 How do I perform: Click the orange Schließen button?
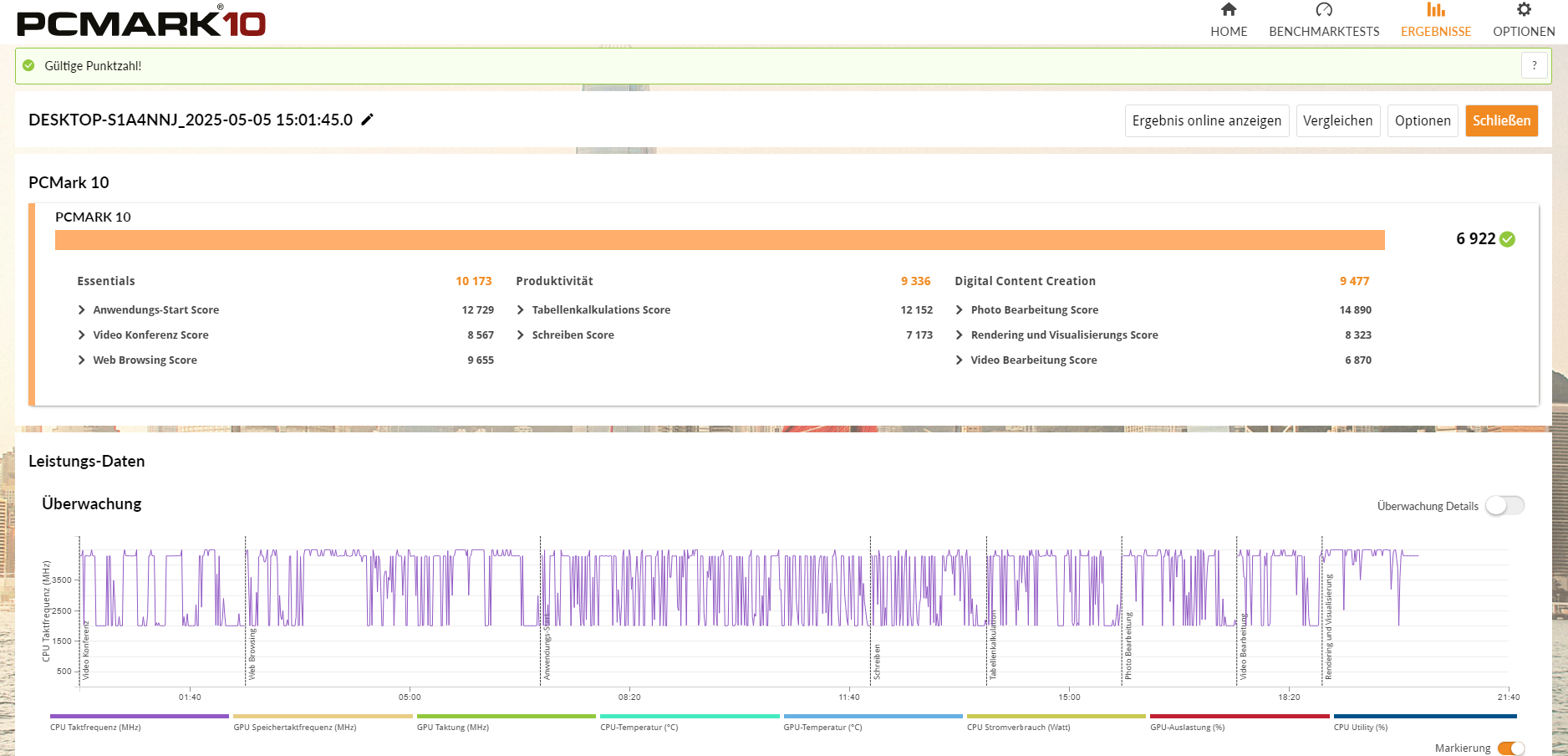[x=1501, y=120]
